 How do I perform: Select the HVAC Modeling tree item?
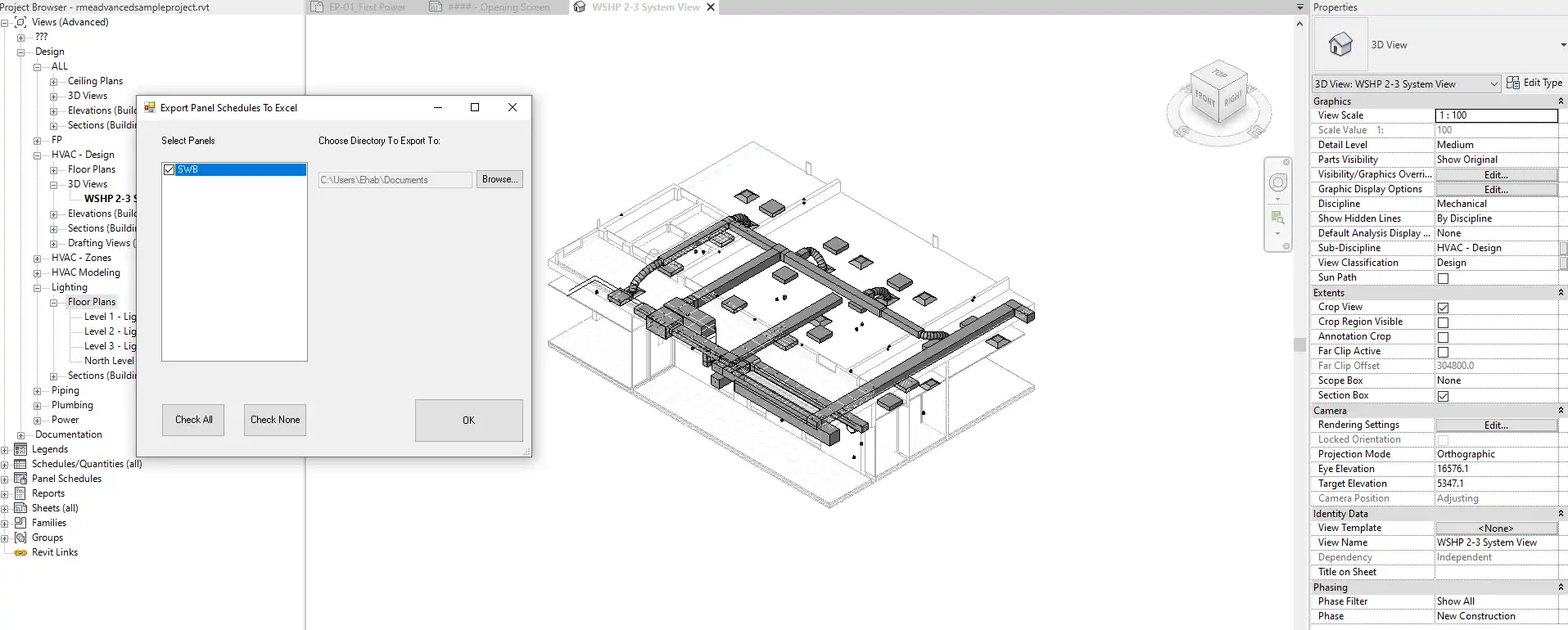point(85,272)
